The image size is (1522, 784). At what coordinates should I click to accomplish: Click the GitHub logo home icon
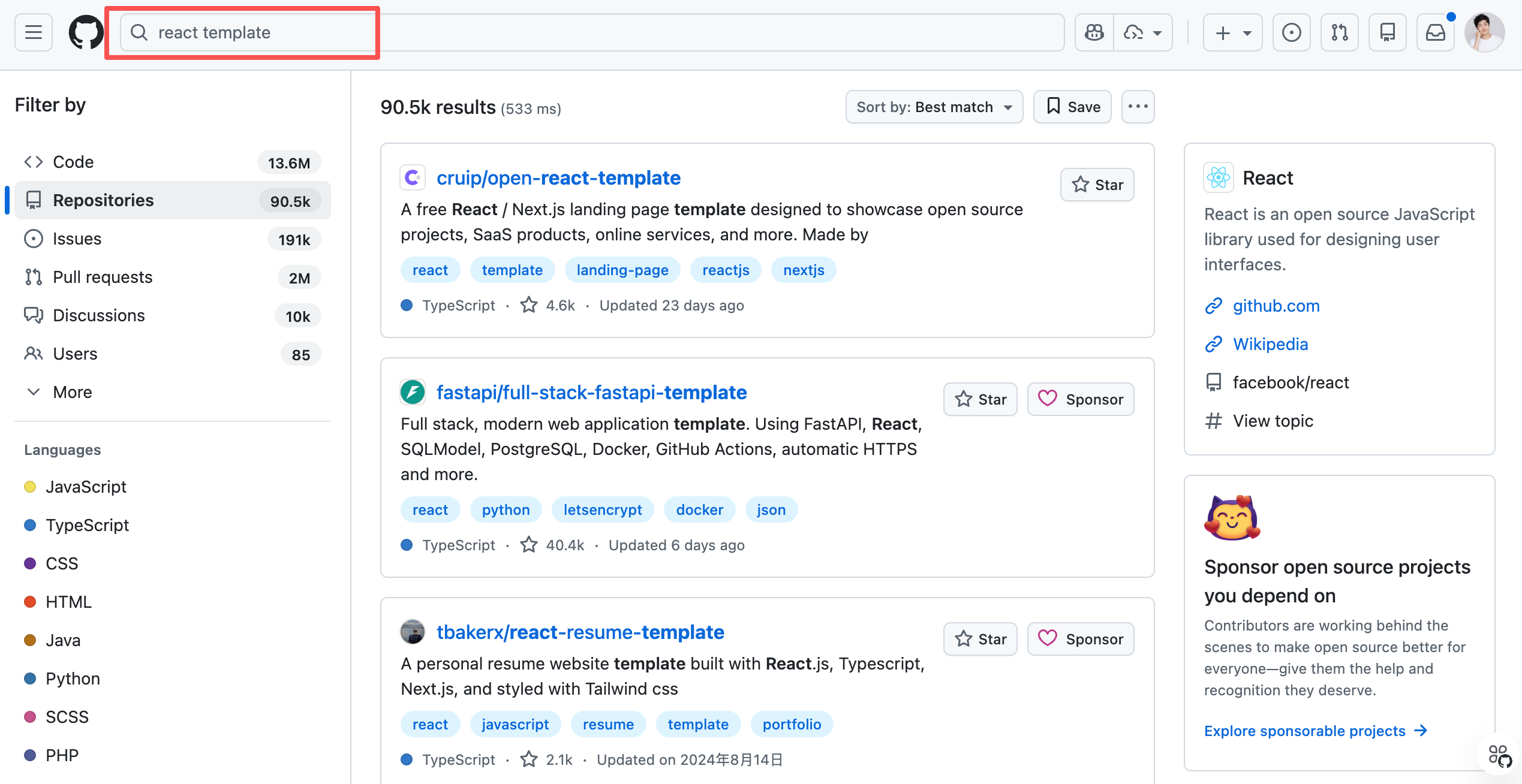click(x=86, y=32)
